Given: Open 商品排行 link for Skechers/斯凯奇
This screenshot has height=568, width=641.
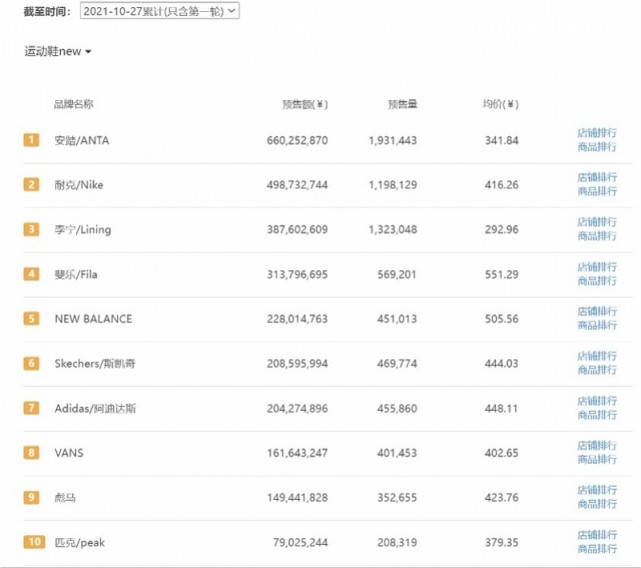Looking at the screenshot, I should 597,370.
